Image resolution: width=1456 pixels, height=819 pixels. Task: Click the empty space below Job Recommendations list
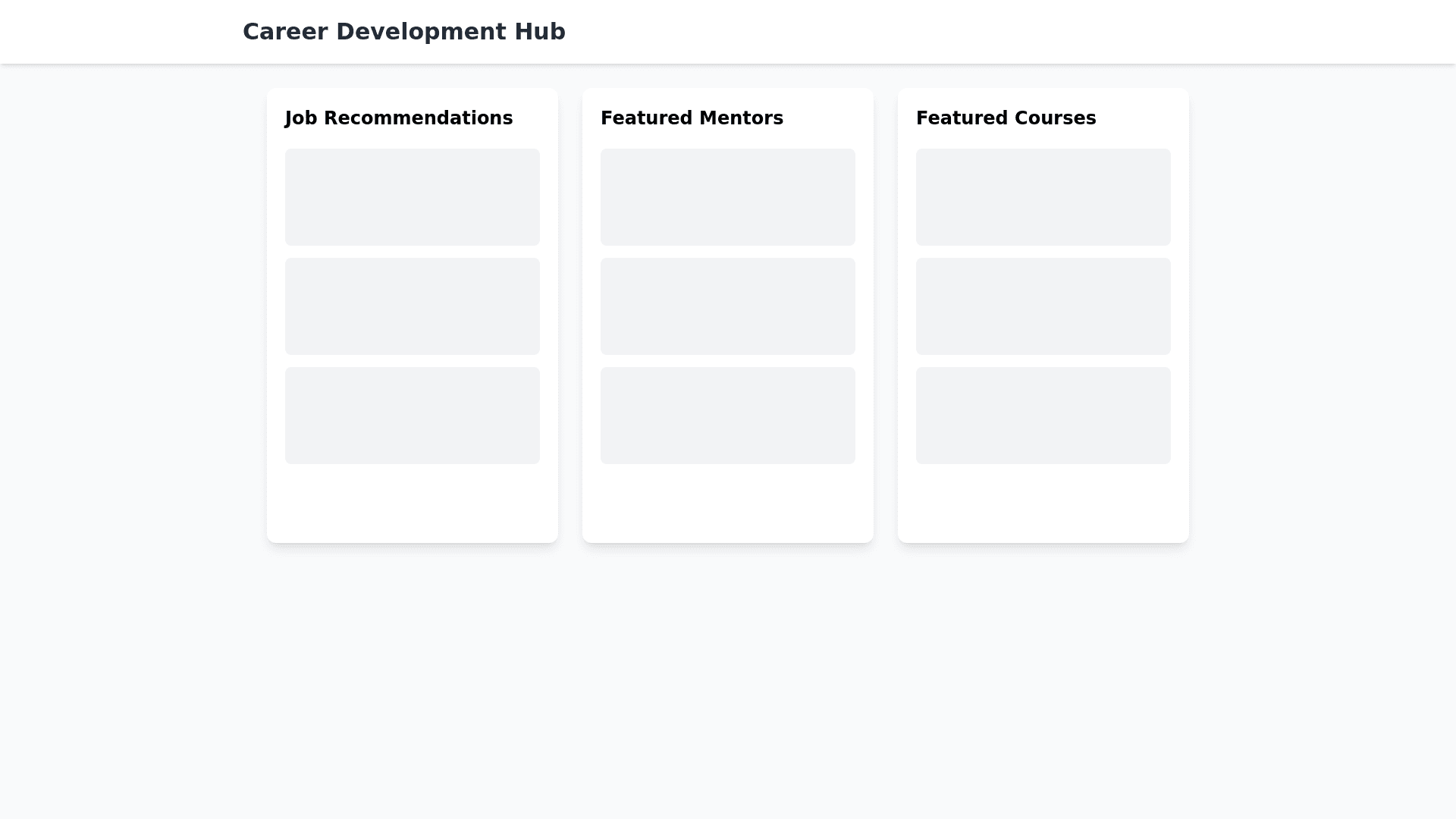(x=412, y=500)
